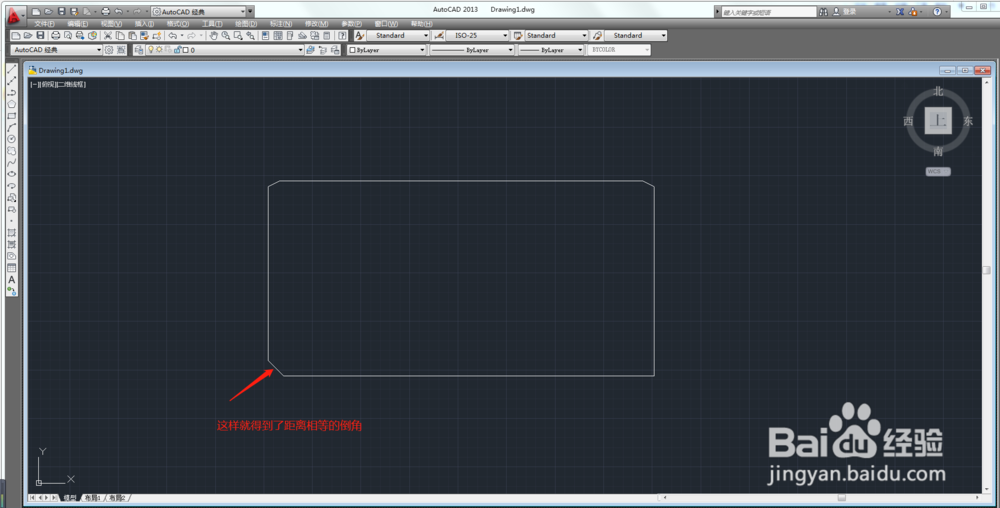
Task: Click the WCS button under ViewCube
Action: 938,171
